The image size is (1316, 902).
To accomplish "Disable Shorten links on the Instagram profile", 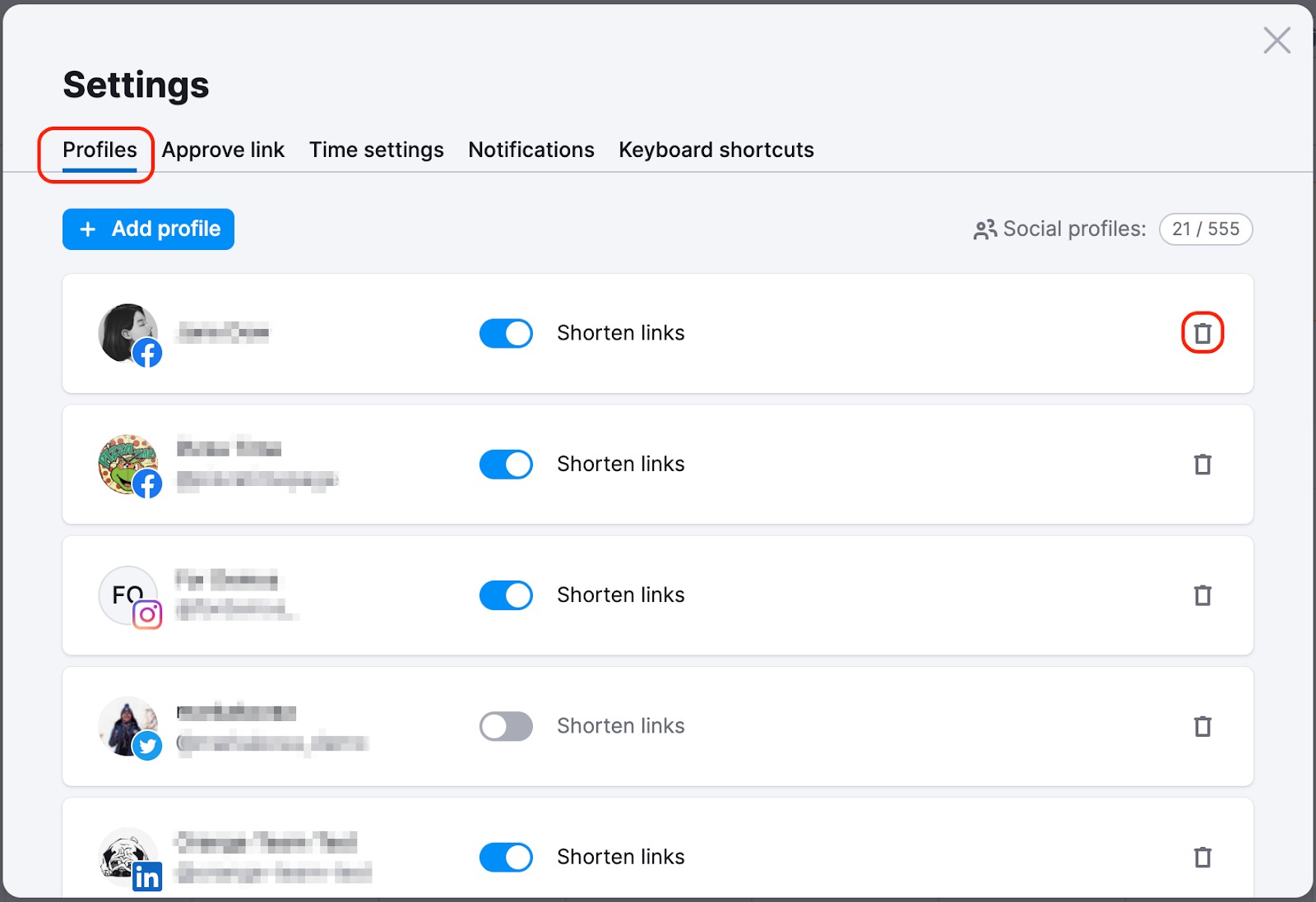I will pos(506,595).
